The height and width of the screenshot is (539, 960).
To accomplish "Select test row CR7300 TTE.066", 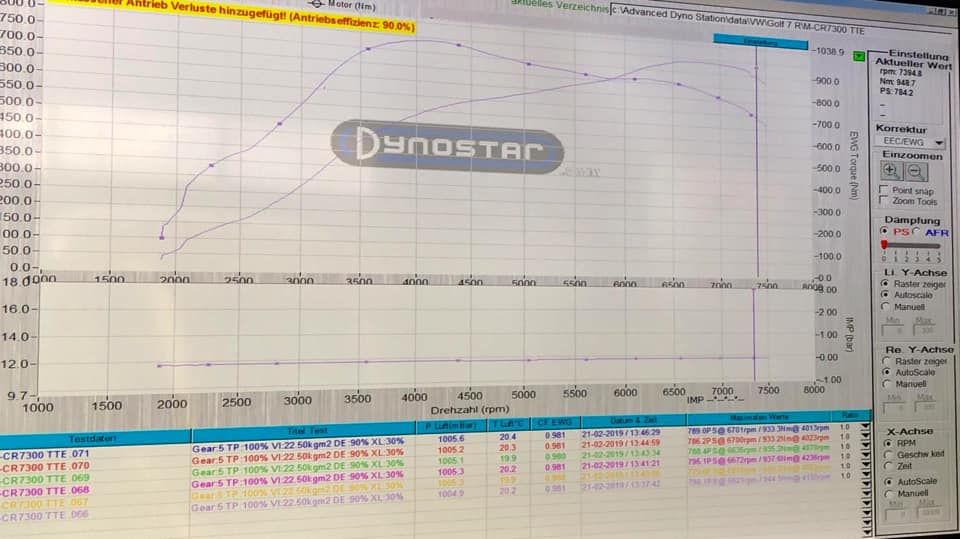I will coord(46,516).
